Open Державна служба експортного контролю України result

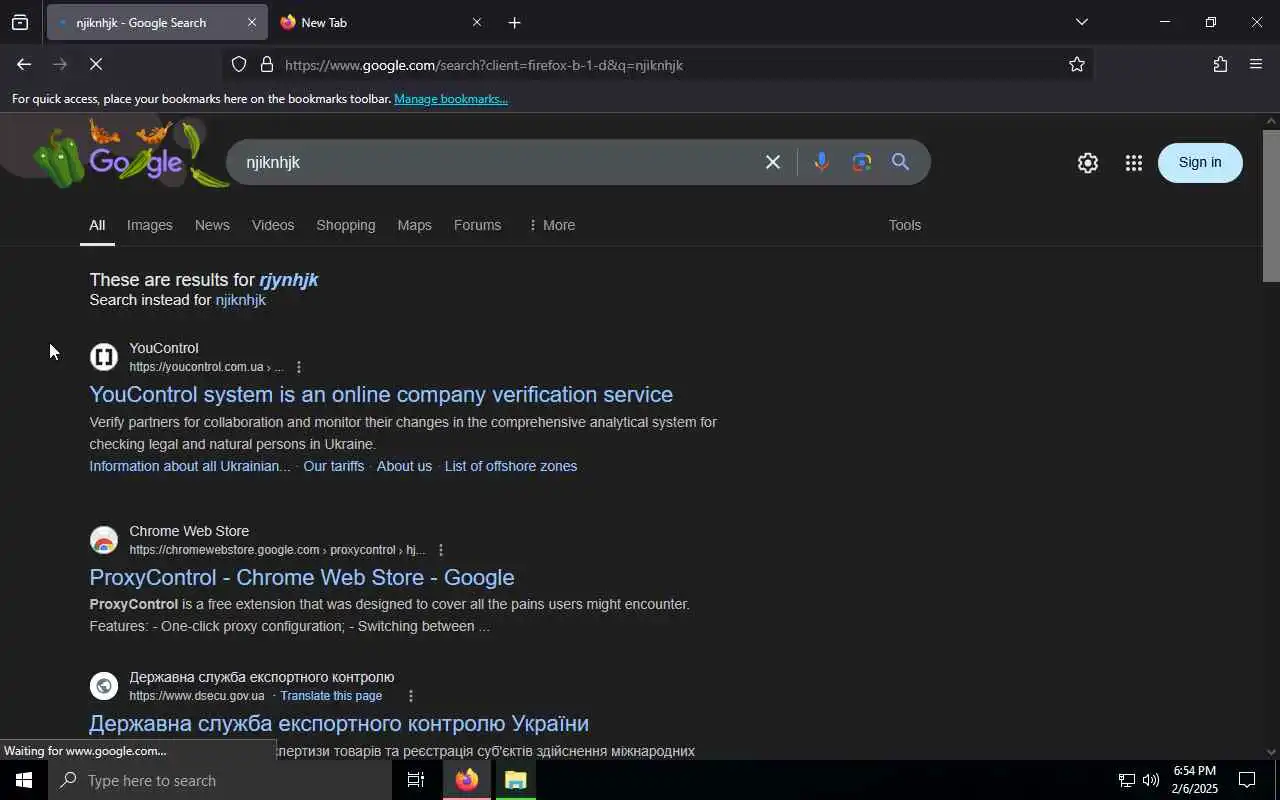(x=339, y=723)
